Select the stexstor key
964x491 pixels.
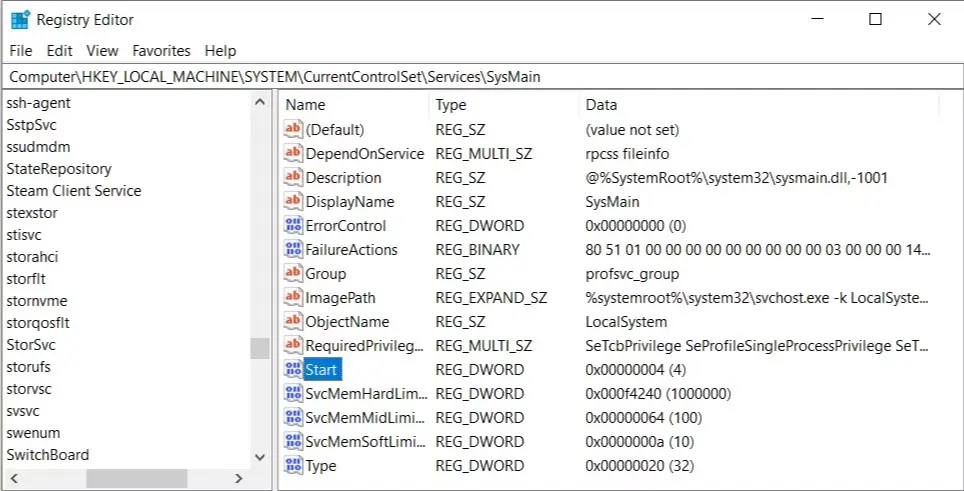[x=32, y=213]
